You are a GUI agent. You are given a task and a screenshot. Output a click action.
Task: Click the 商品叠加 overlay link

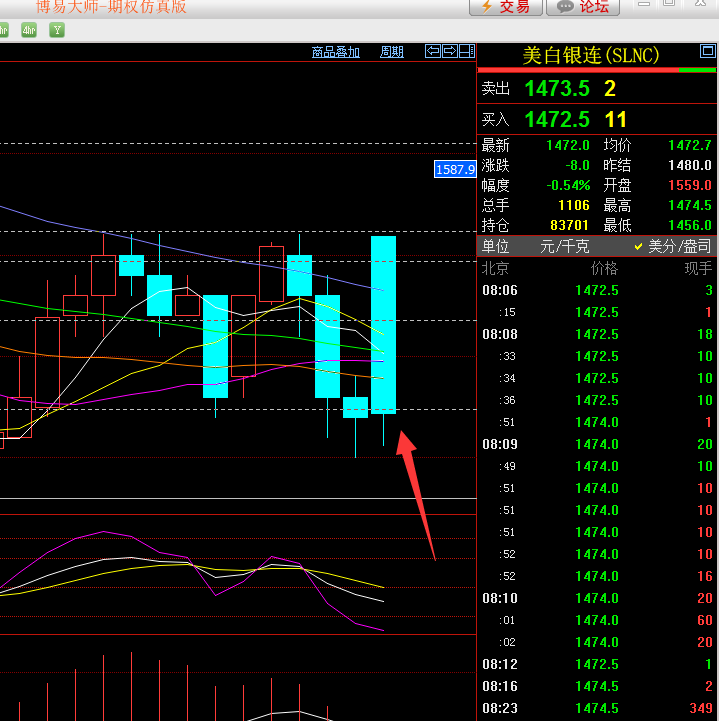coord(335,52)
